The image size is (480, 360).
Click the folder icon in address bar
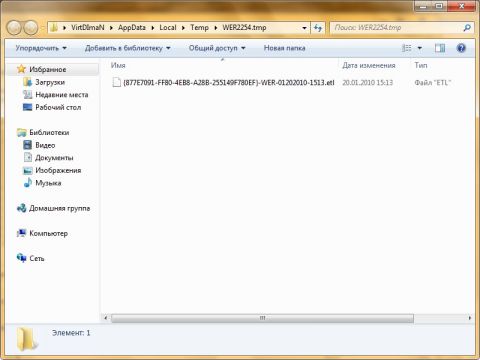coord(54,28)
